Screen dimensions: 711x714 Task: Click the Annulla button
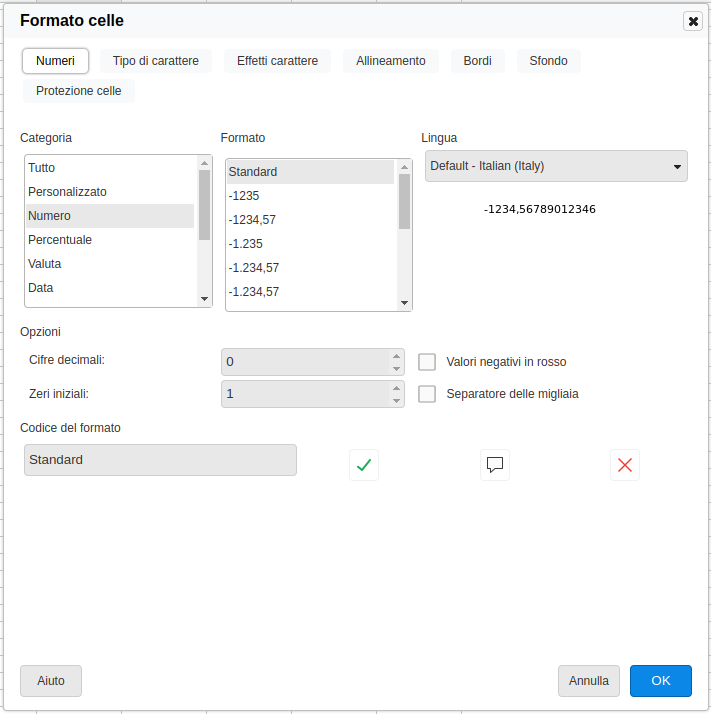(589, 681)
